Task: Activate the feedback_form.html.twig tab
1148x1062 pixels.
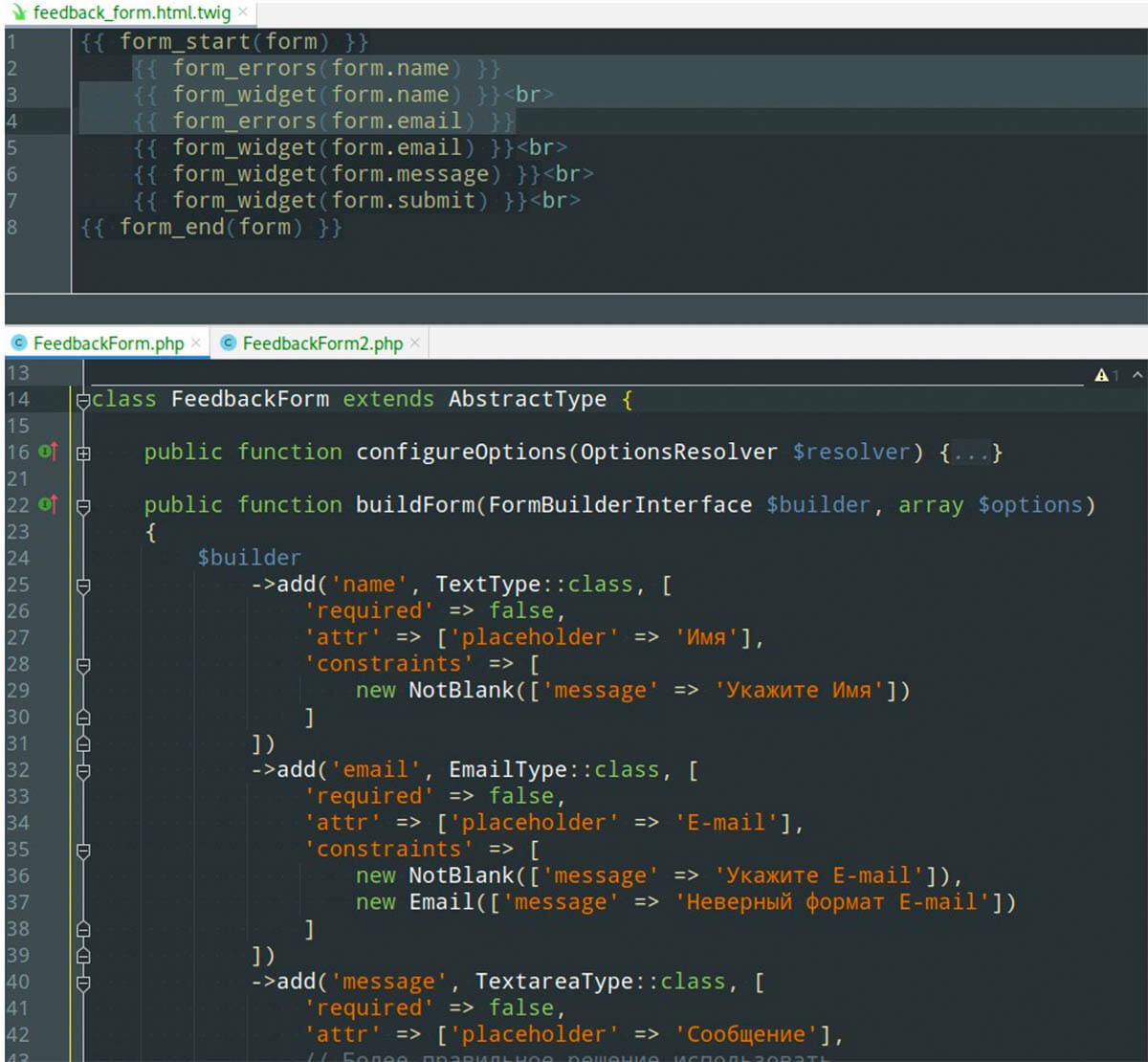Action: pos(131,13)
